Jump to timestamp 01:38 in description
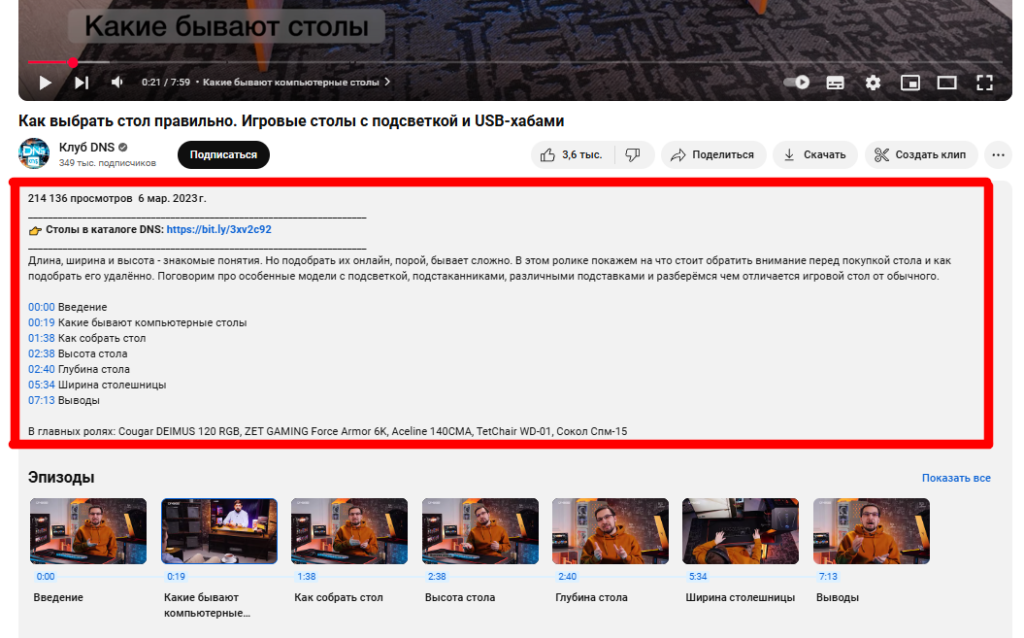 coord(41,338)
